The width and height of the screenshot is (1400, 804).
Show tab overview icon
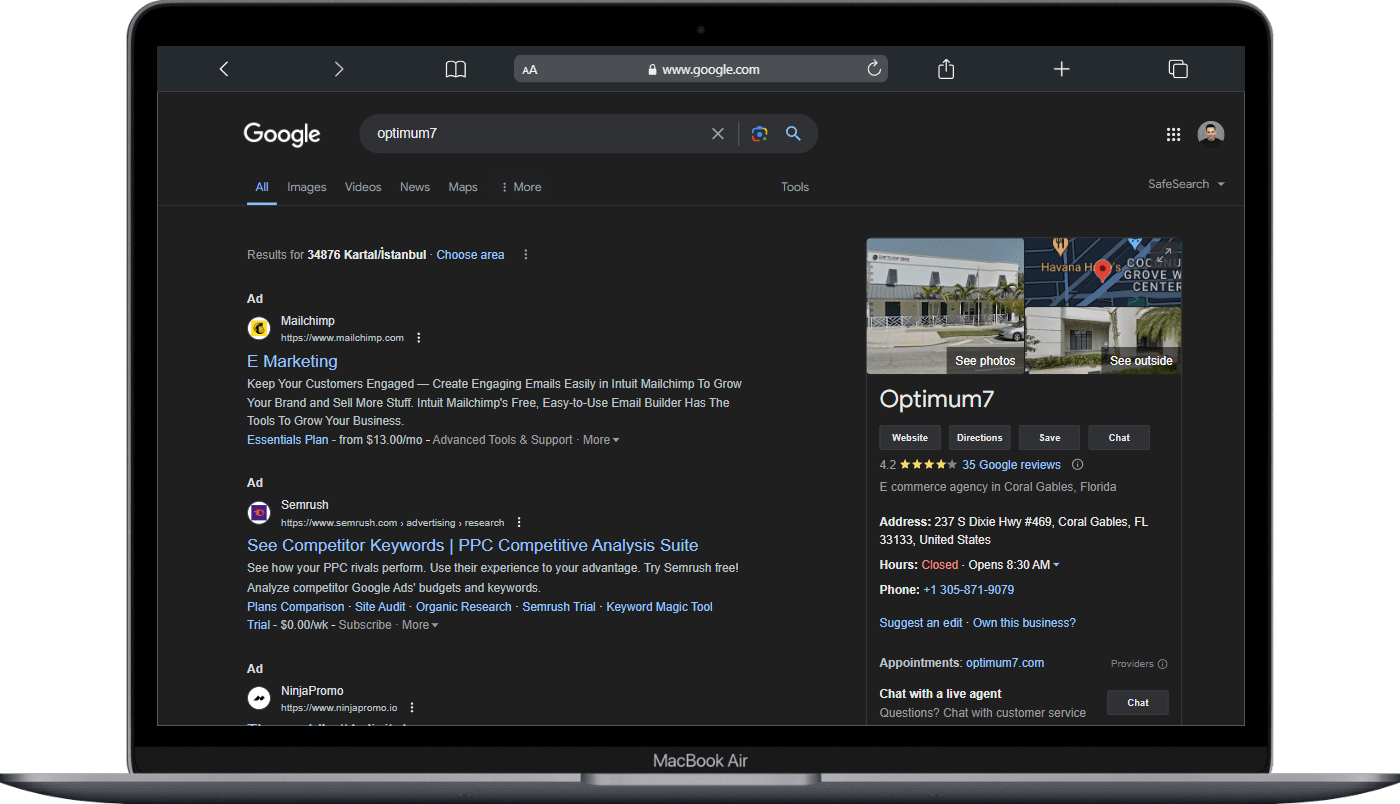(x=1178, y=69)
